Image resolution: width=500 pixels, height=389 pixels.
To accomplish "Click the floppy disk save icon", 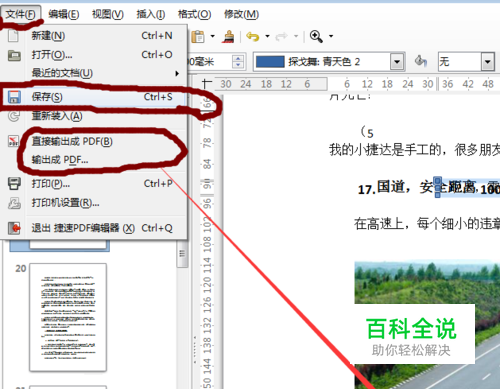I will coord(14,97).
